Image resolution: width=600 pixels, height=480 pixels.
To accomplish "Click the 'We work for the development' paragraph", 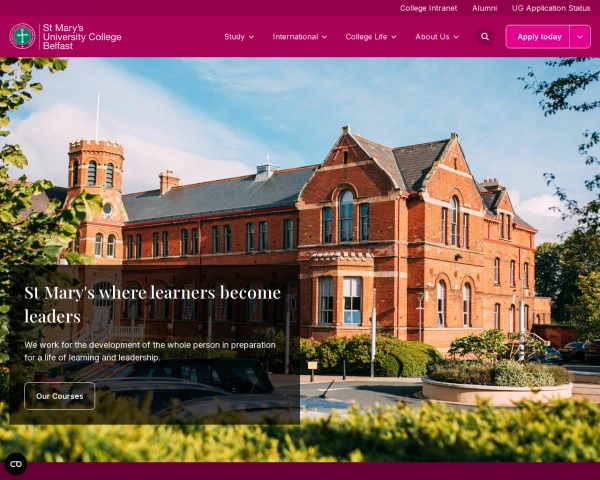I will [x=150, y=351].
